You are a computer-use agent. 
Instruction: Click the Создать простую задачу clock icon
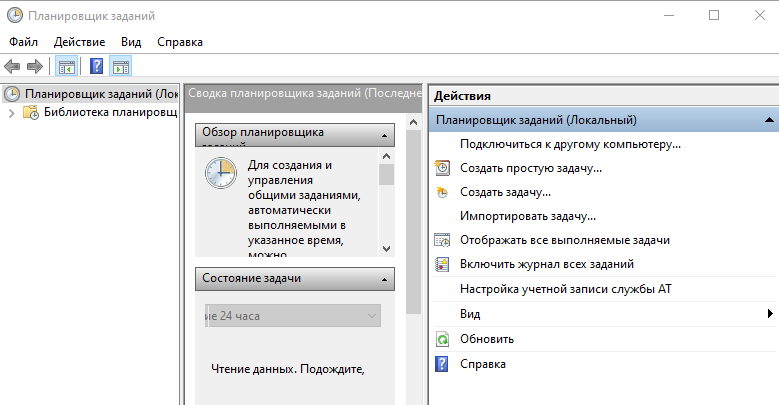pyautogui.click(x=443, y=168)
